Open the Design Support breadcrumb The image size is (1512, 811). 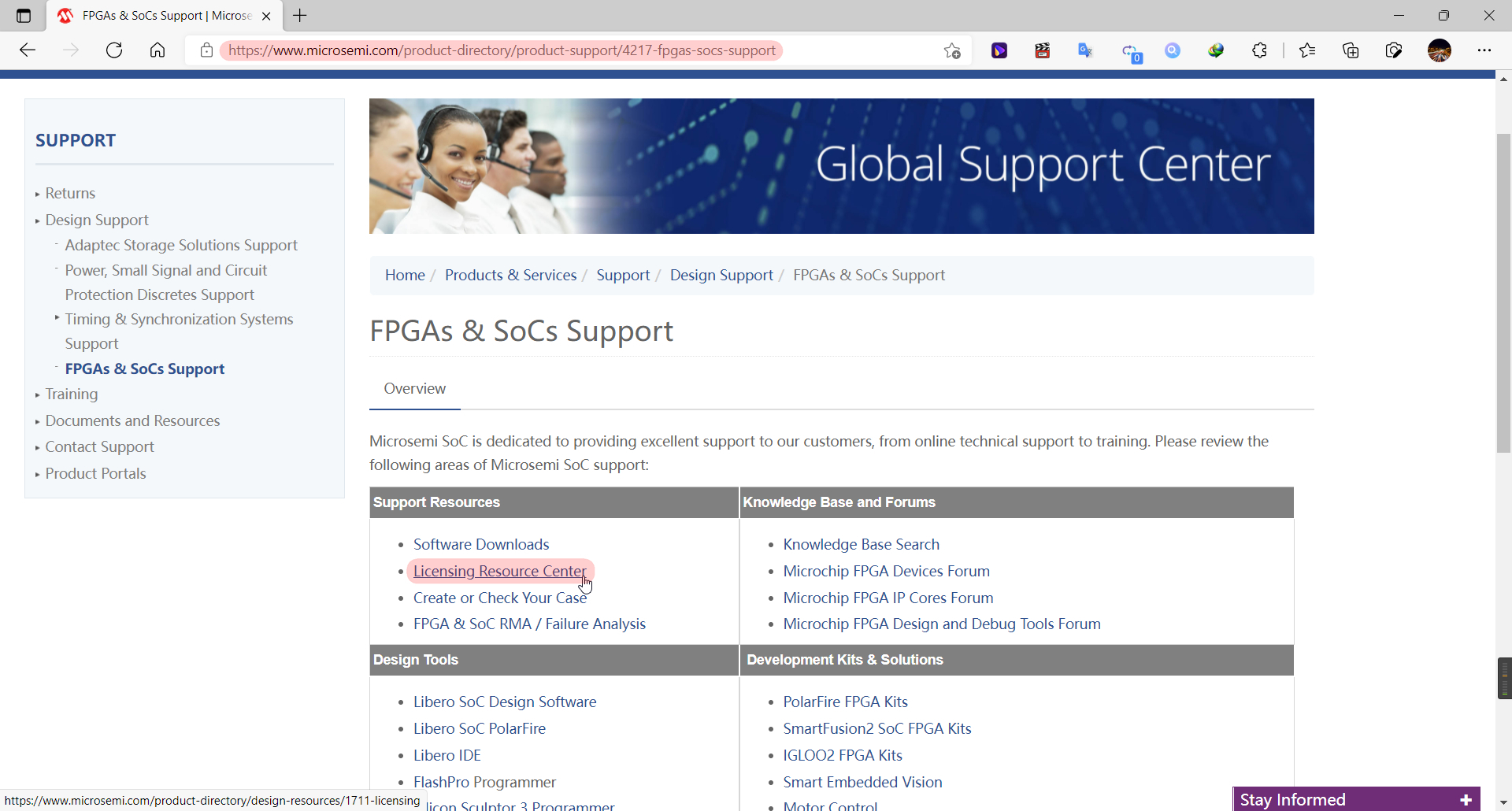pyautogui.click(x=721, y=275)
